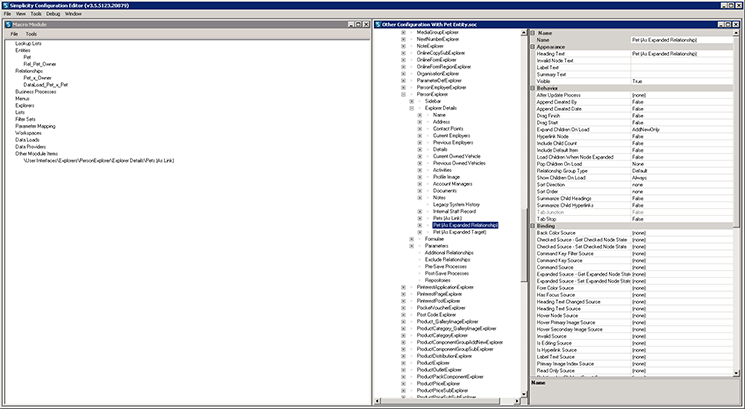Select the Relationship Group Type property row
Image resolution: width=745 pixels, height=409 pixels.
tap(634, 171)
